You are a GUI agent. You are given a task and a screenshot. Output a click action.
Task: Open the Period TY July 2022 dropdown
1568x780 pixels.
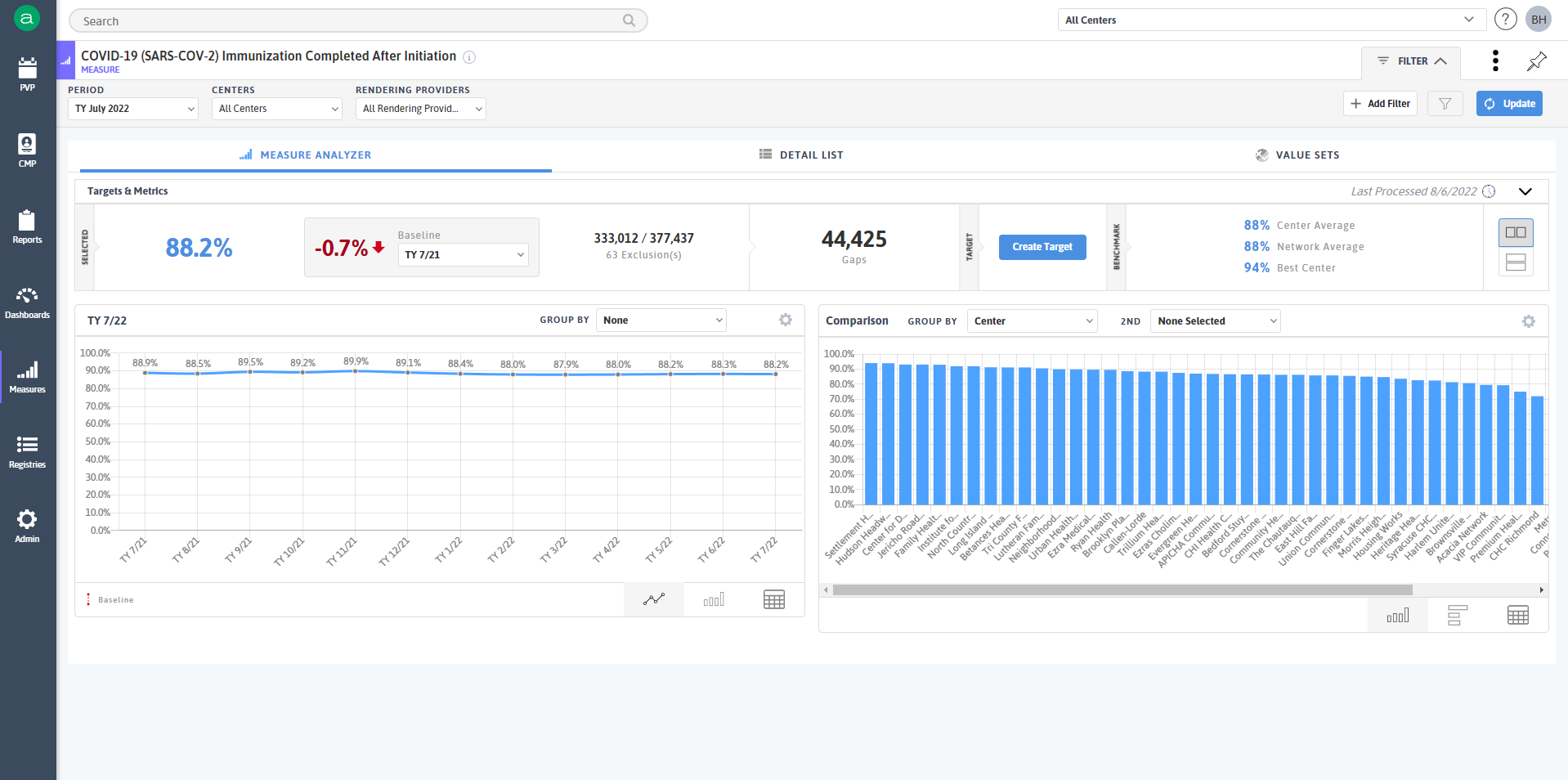(x=133, y=109)
